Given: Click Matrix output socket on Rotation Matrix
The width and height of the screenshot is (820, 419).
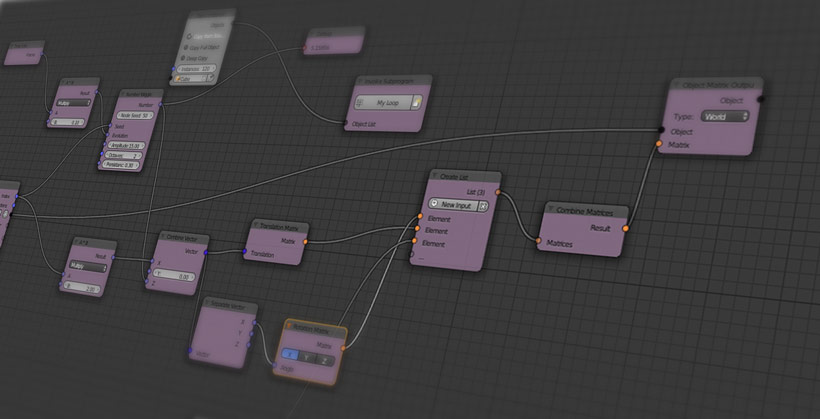Looking at the screenshot, I should pos(343,348).
